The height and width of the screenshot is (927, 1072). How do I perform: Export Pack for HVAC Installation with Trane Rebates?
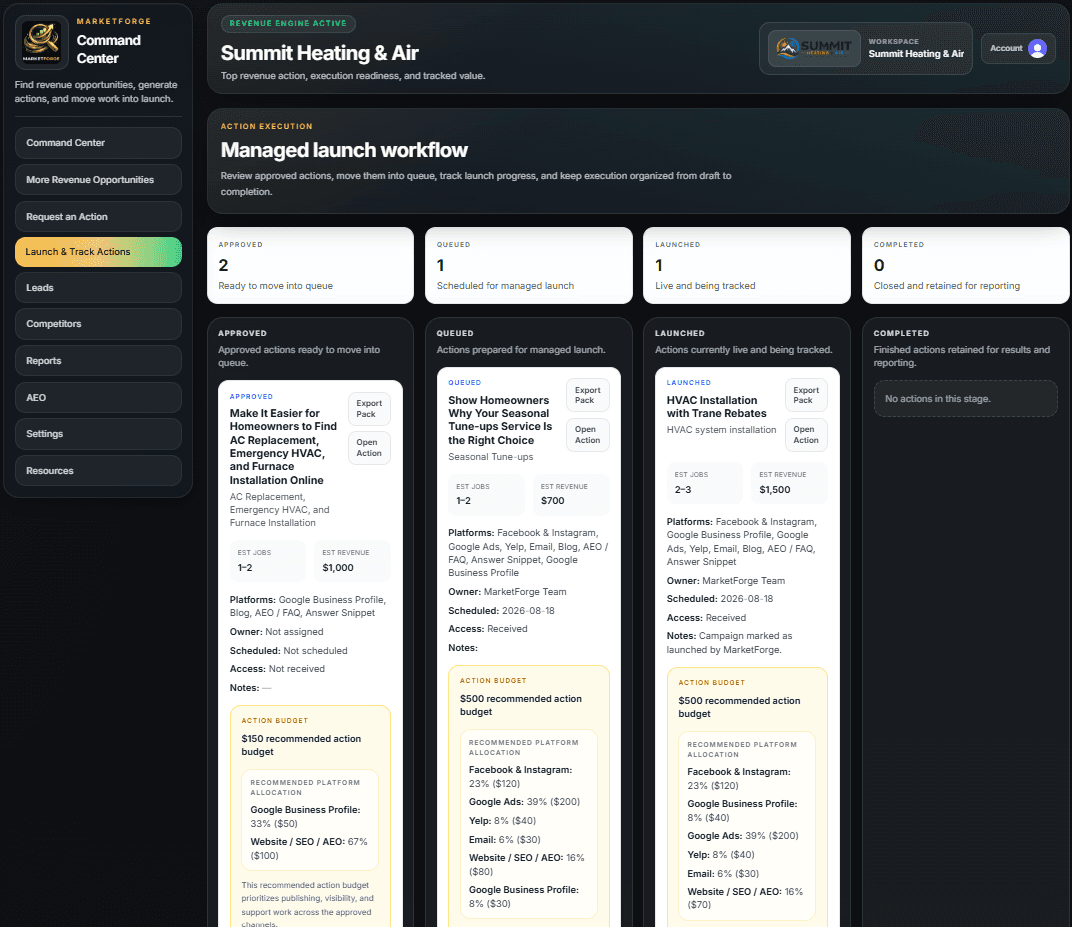click(x=806, y=395)
